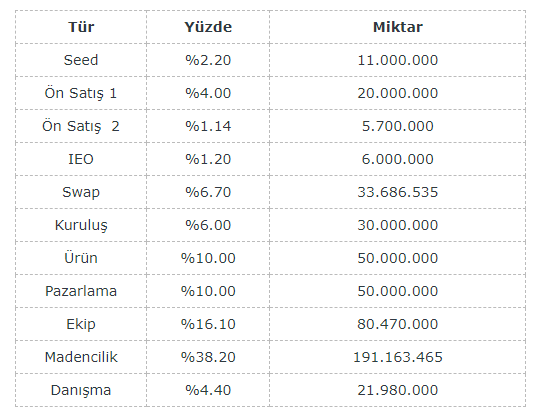539x415 pixels.
Task: Click the Ürün row label
Action: pyautogui.click(x=81, y=258)
